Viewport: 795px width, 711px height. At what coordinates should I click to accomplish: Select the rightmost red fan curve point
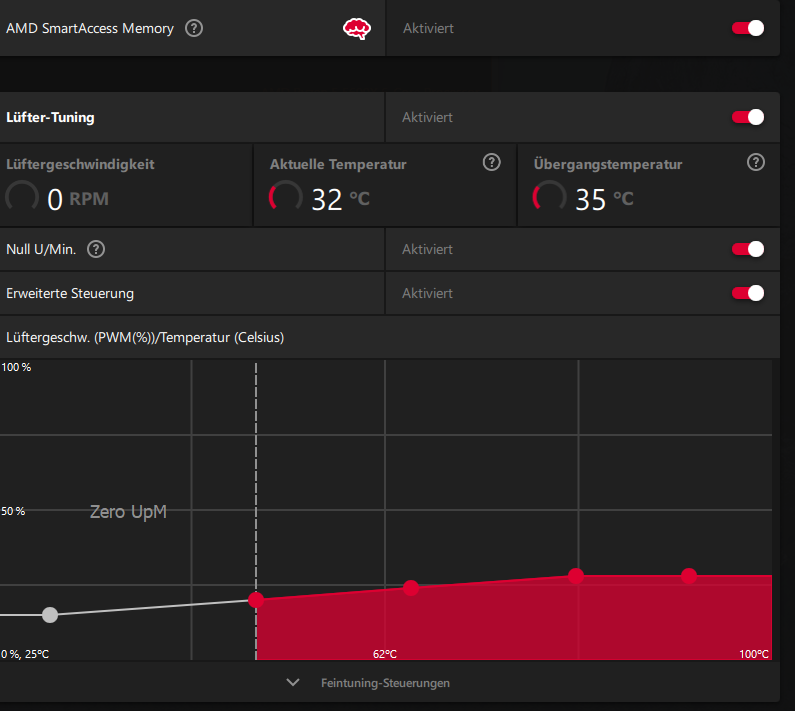(x=689, y=576)
